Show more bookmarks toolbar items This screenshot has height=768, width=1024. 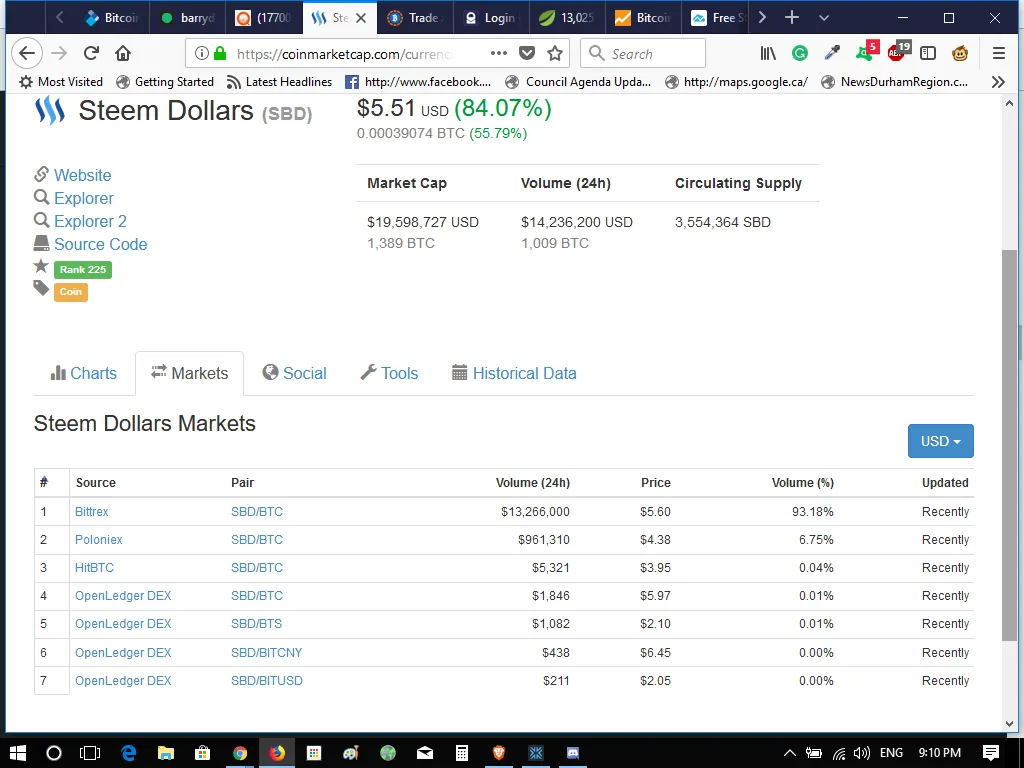[998, 82]
